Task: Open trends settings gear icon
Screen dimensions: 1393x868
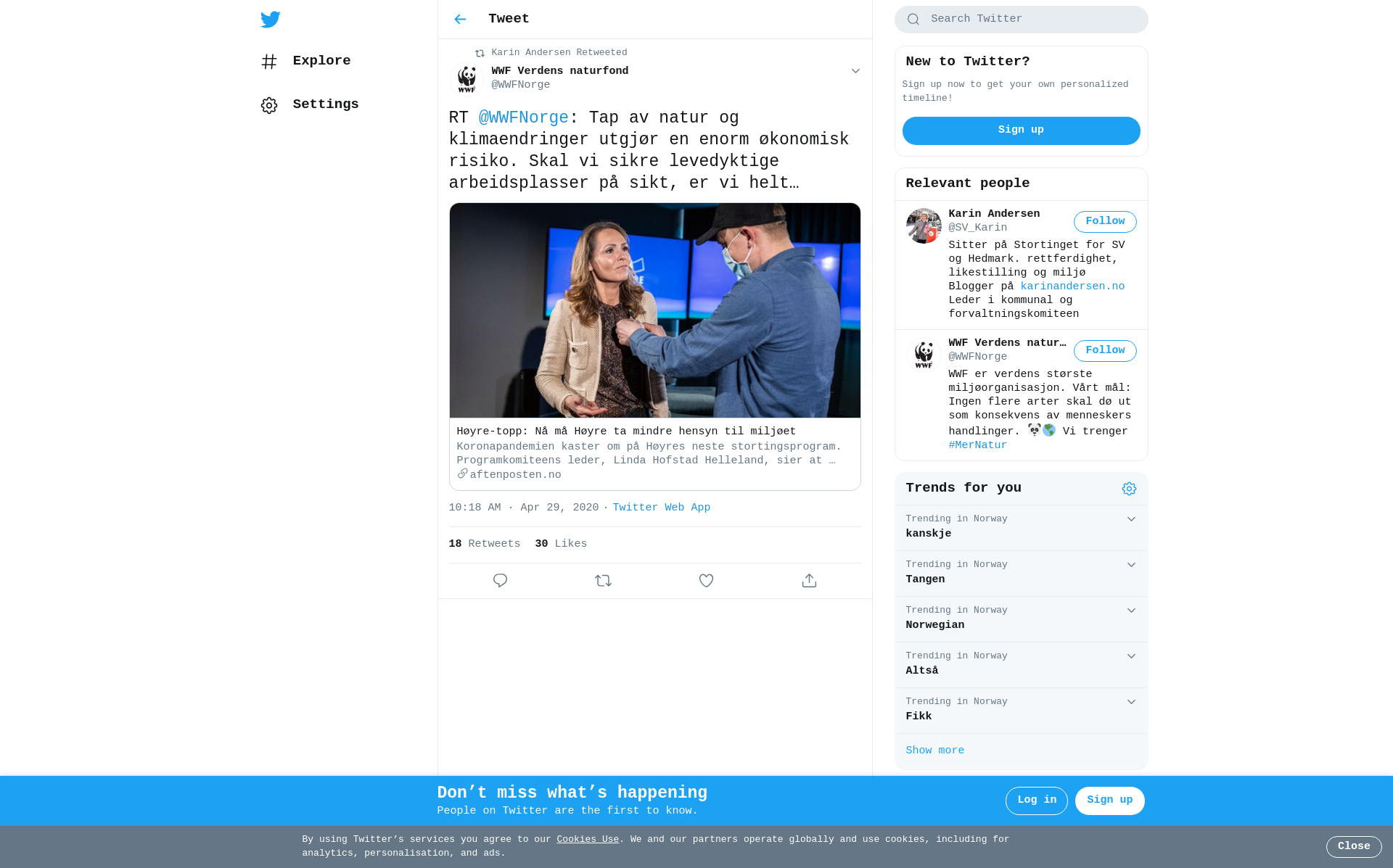Action: [1129, 489]
